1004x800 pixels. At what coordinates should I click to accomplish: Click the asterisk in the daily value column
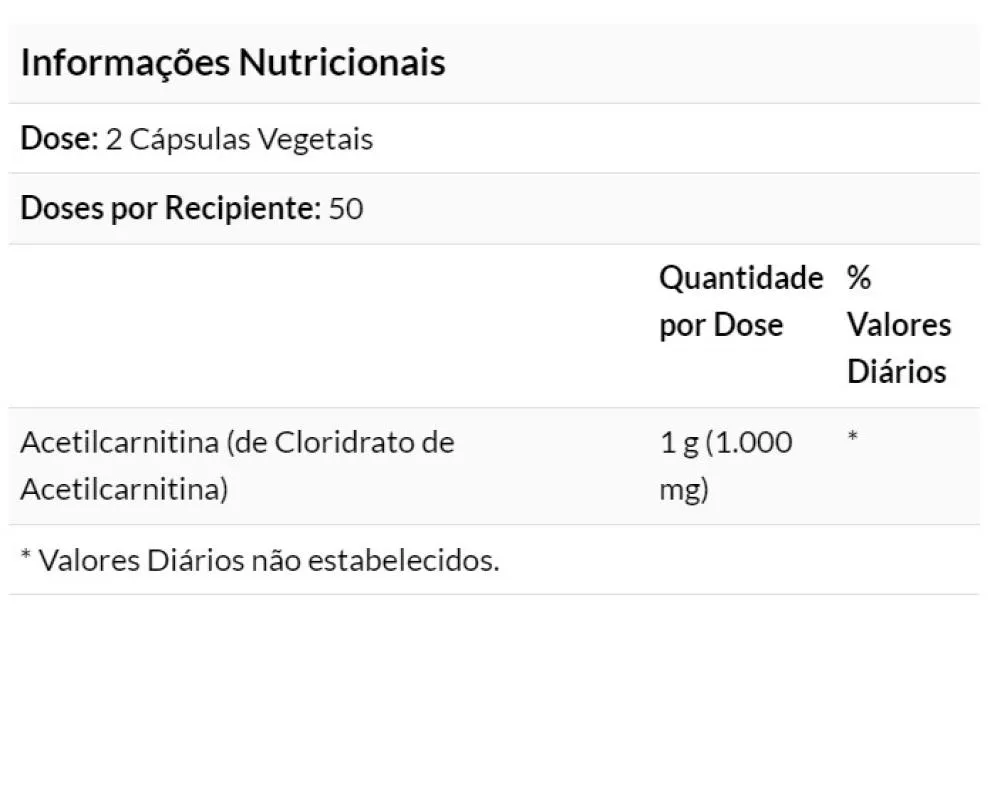point(853,437)
